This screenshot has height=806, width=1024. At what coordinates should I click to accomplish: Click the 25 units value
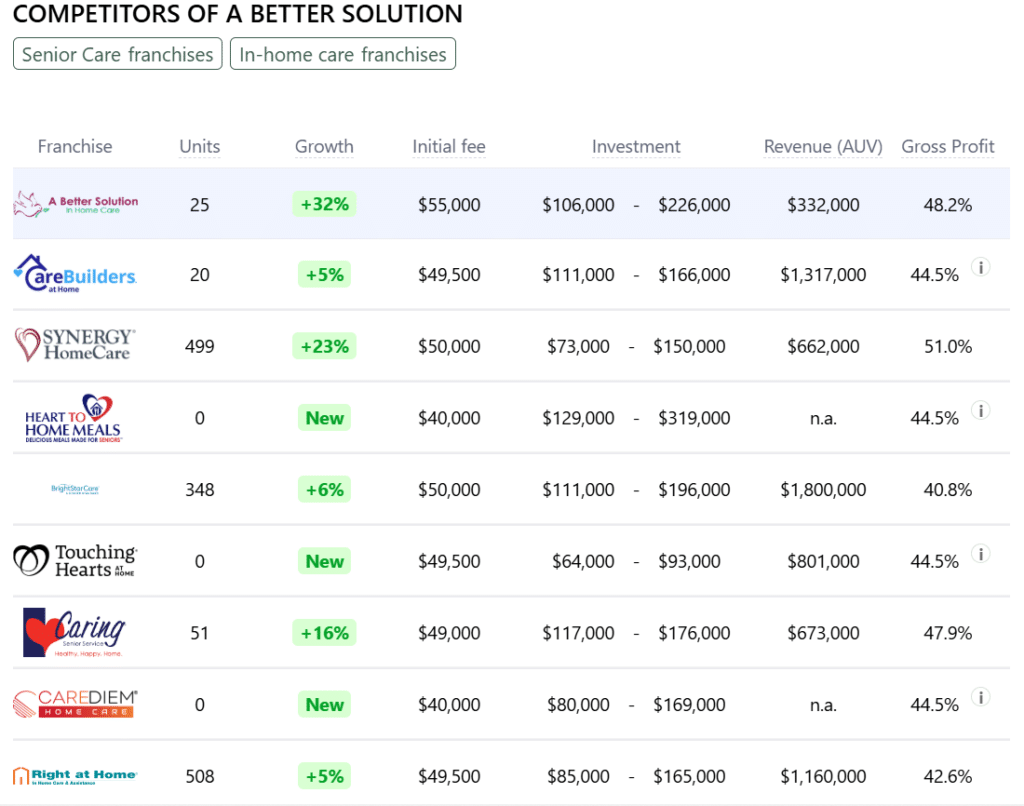(x=200, y=205)
